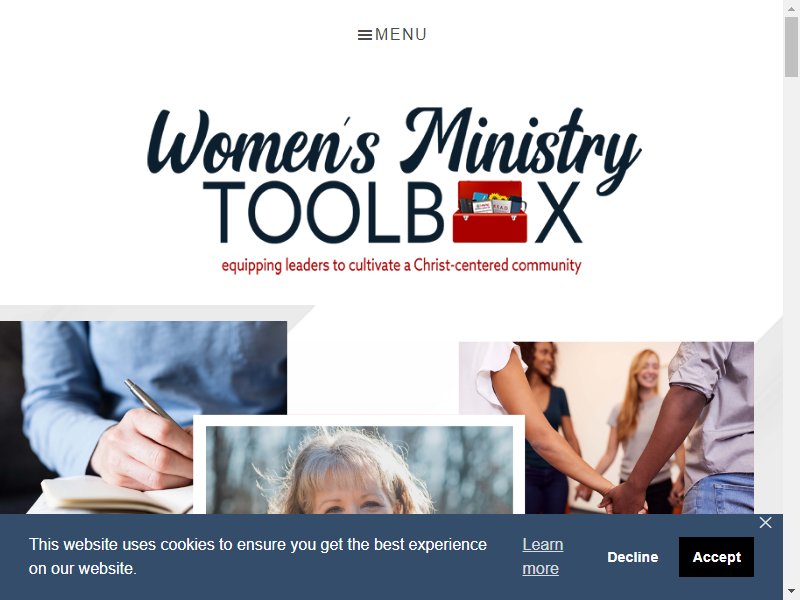Click the MENU label text
Viewport: 800px width, 600px height.
[x=401, y=35]
